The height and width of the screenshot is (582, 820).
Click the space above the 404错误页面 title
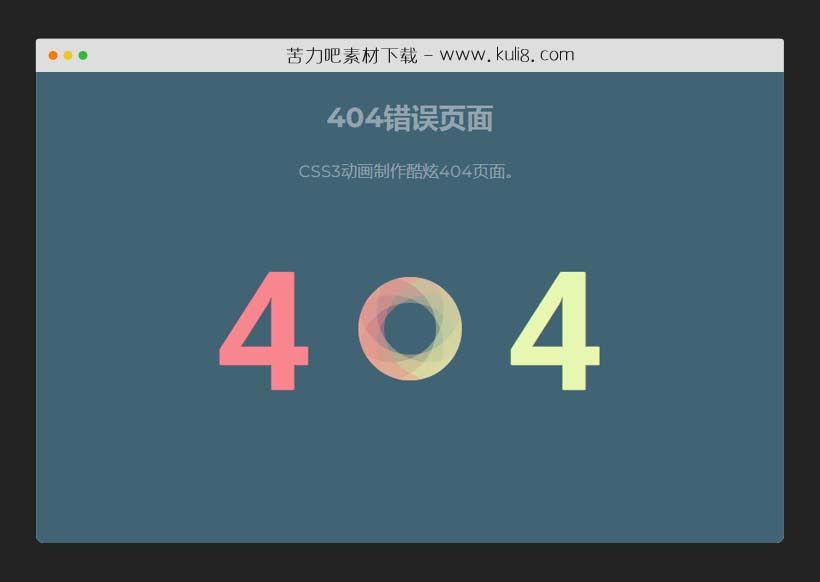(x=410, y=88)
